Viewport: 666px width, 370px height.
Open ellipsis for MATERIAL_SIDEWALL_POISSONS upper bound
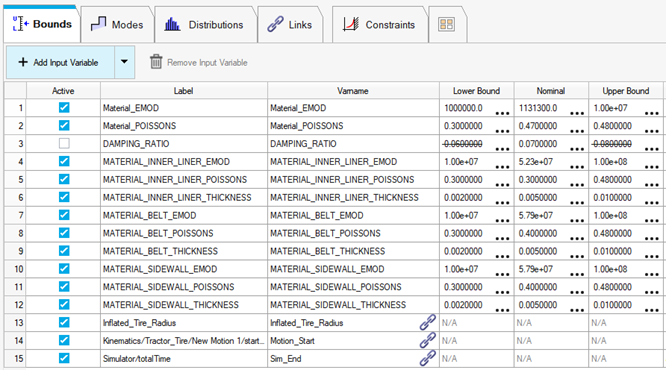coord(652,292)
